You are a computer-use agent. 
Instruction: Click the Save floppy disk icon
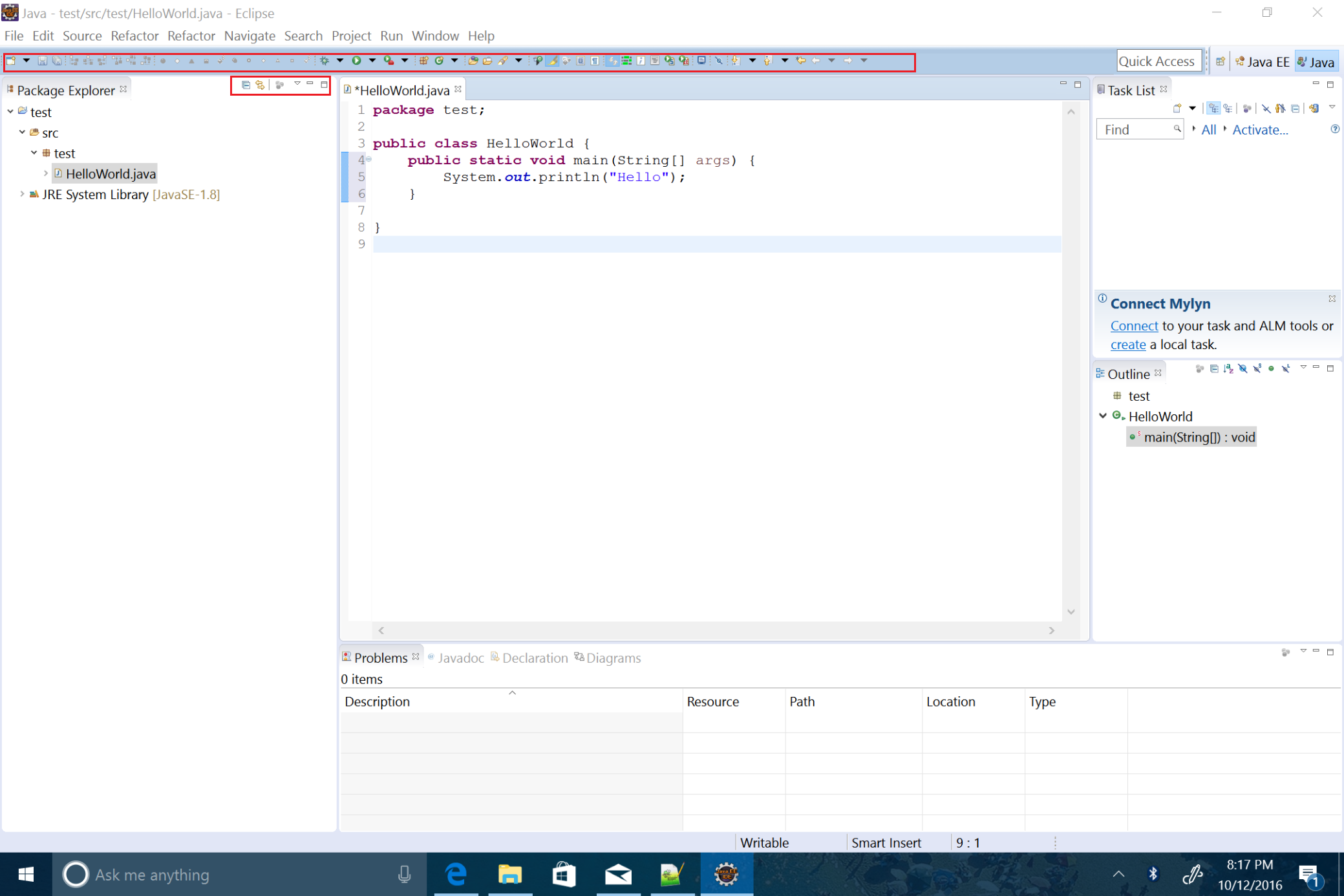point(42,61)
